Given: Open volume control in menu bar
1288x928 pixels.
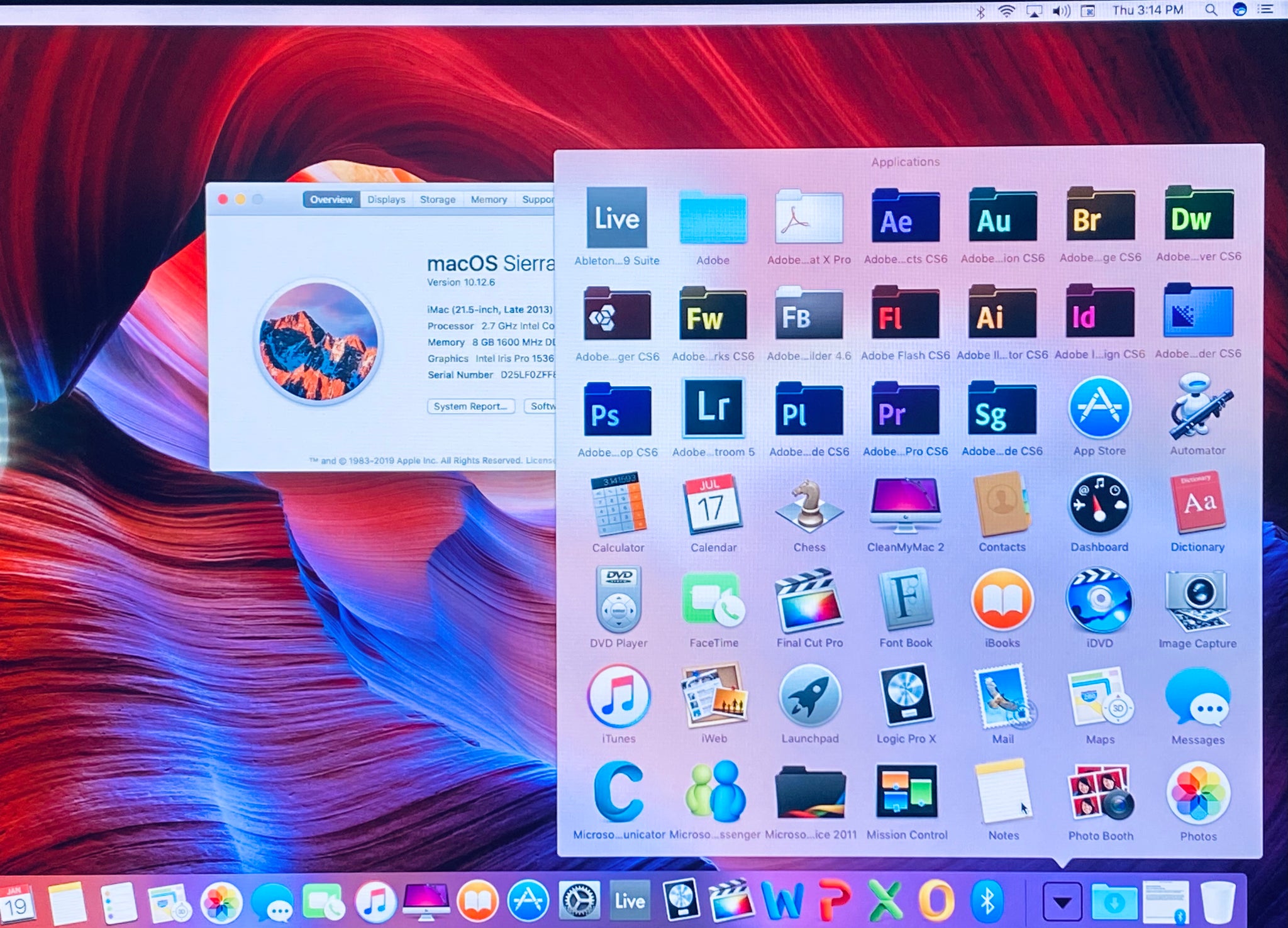Looking at the screenshot, I should (1062, 11).
